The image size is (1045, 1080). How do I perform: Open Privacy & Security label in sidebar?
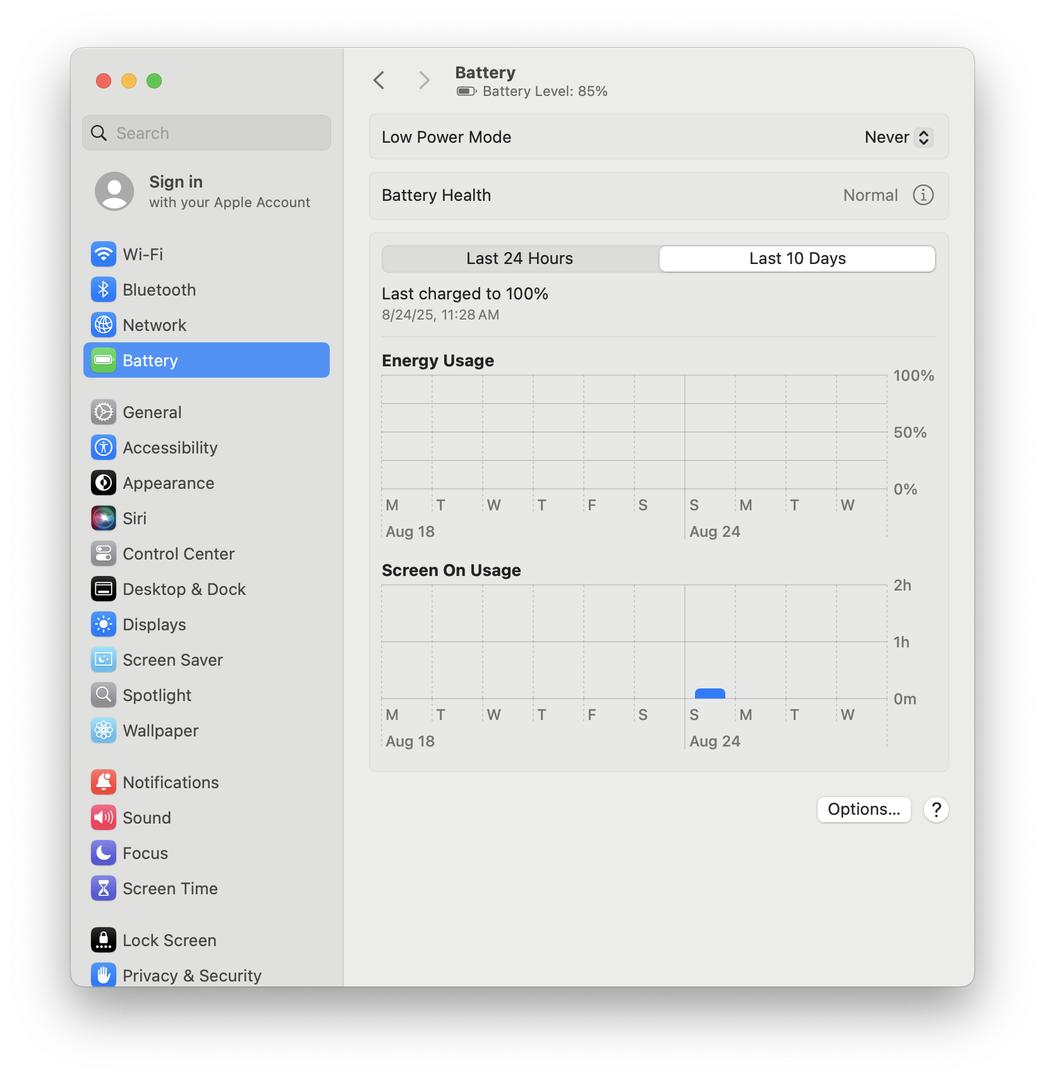click(192, 975)
